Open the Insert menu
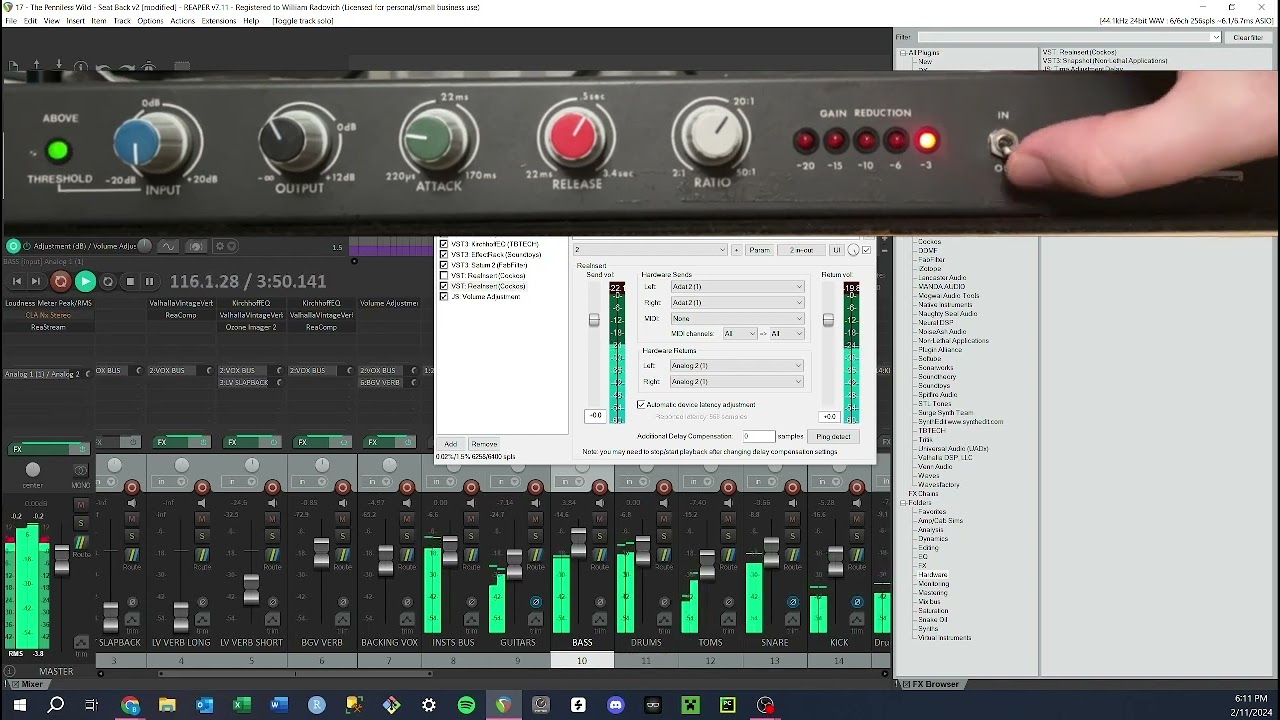Viewport: 1280px width, 720px height. [76, 21]
